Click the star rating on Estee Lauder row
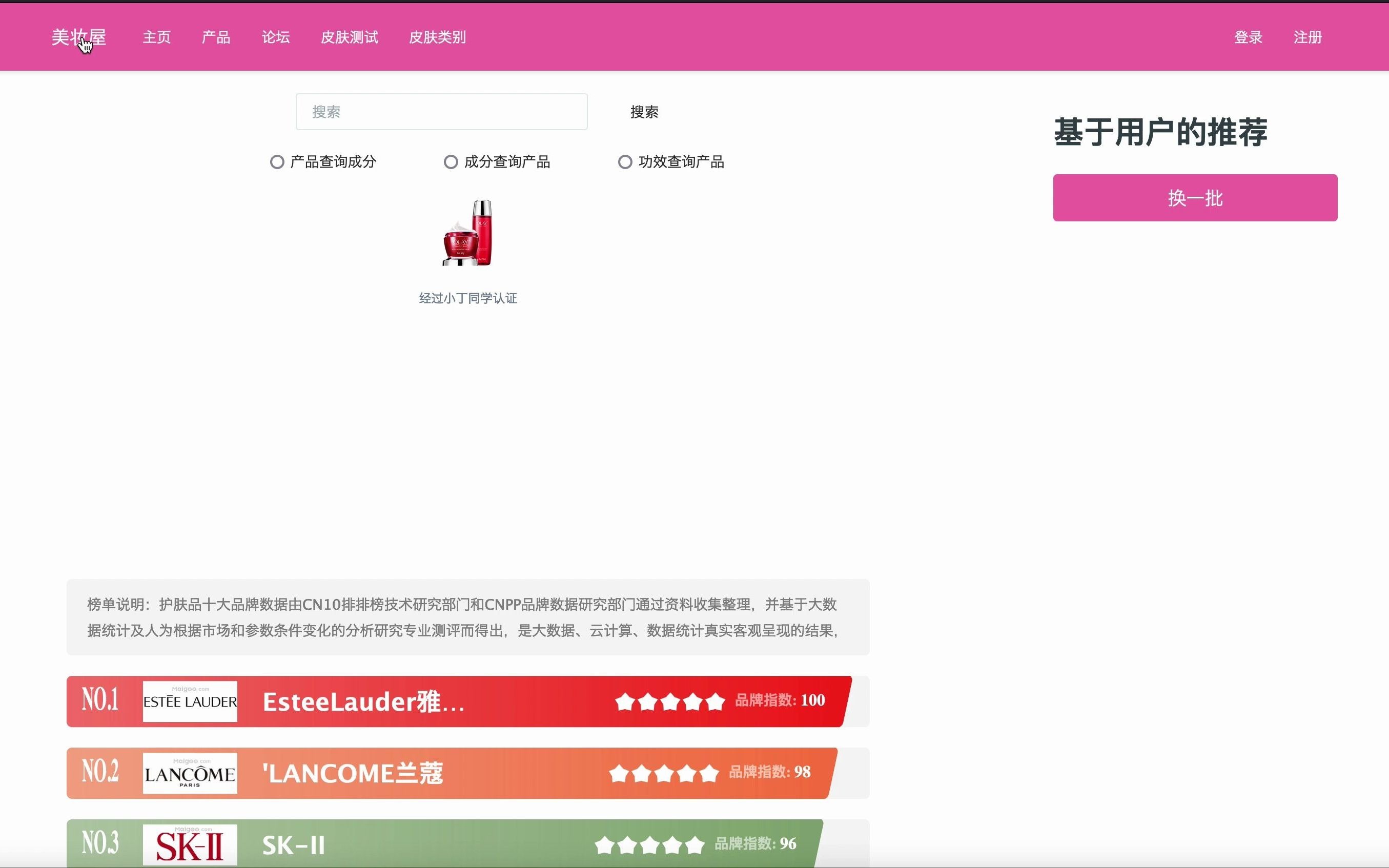The width and height of the screenshot is (1389, 868). pos(669,701)
